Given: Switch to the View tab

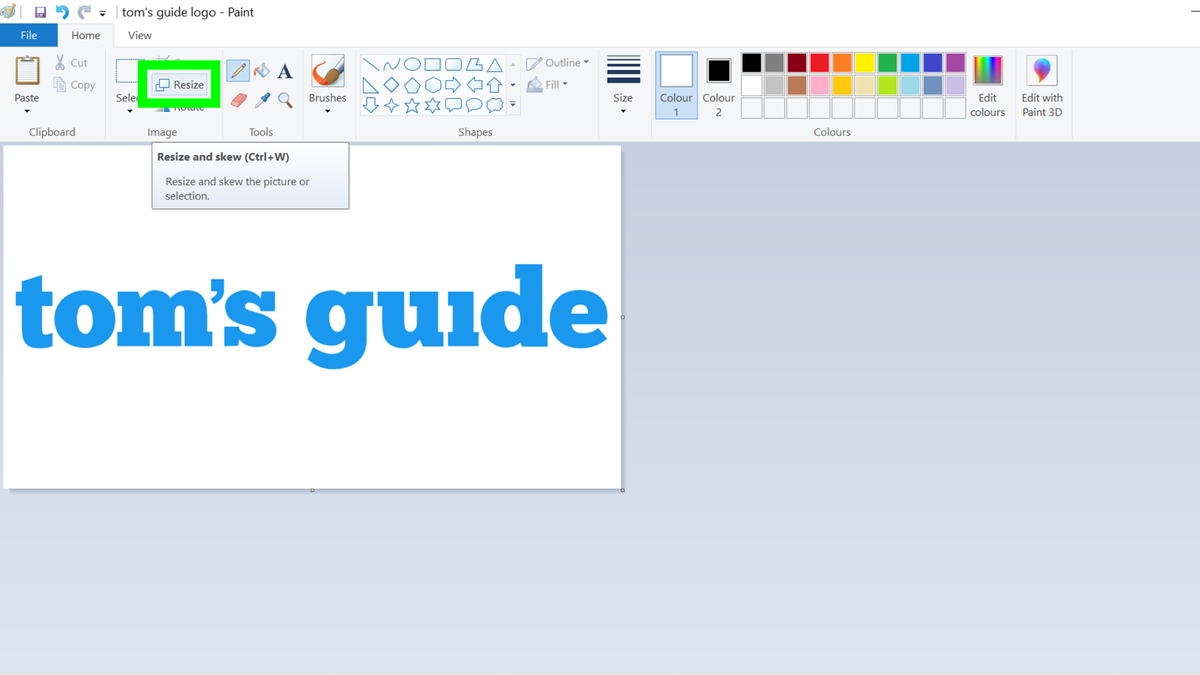Looking at the screenshot, I should [139, 35].
